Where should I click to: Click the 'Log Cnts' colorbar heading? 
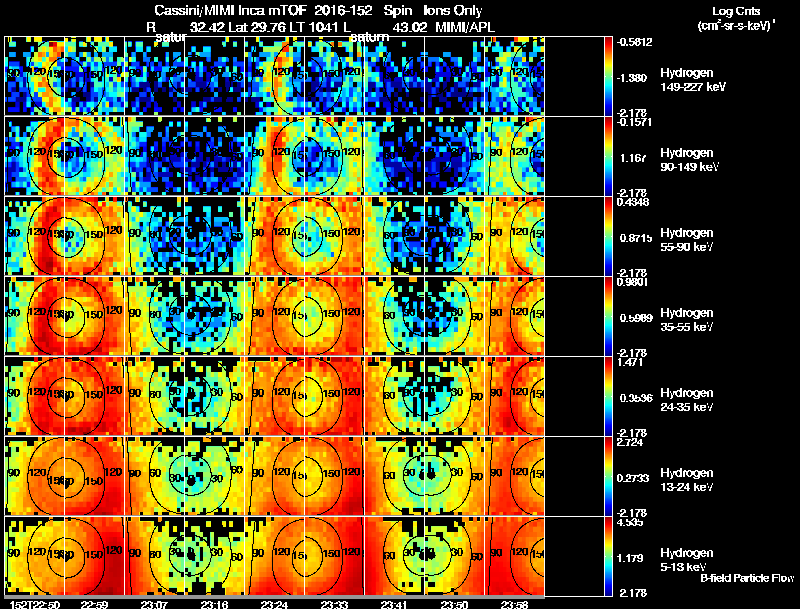pos(736,11)
